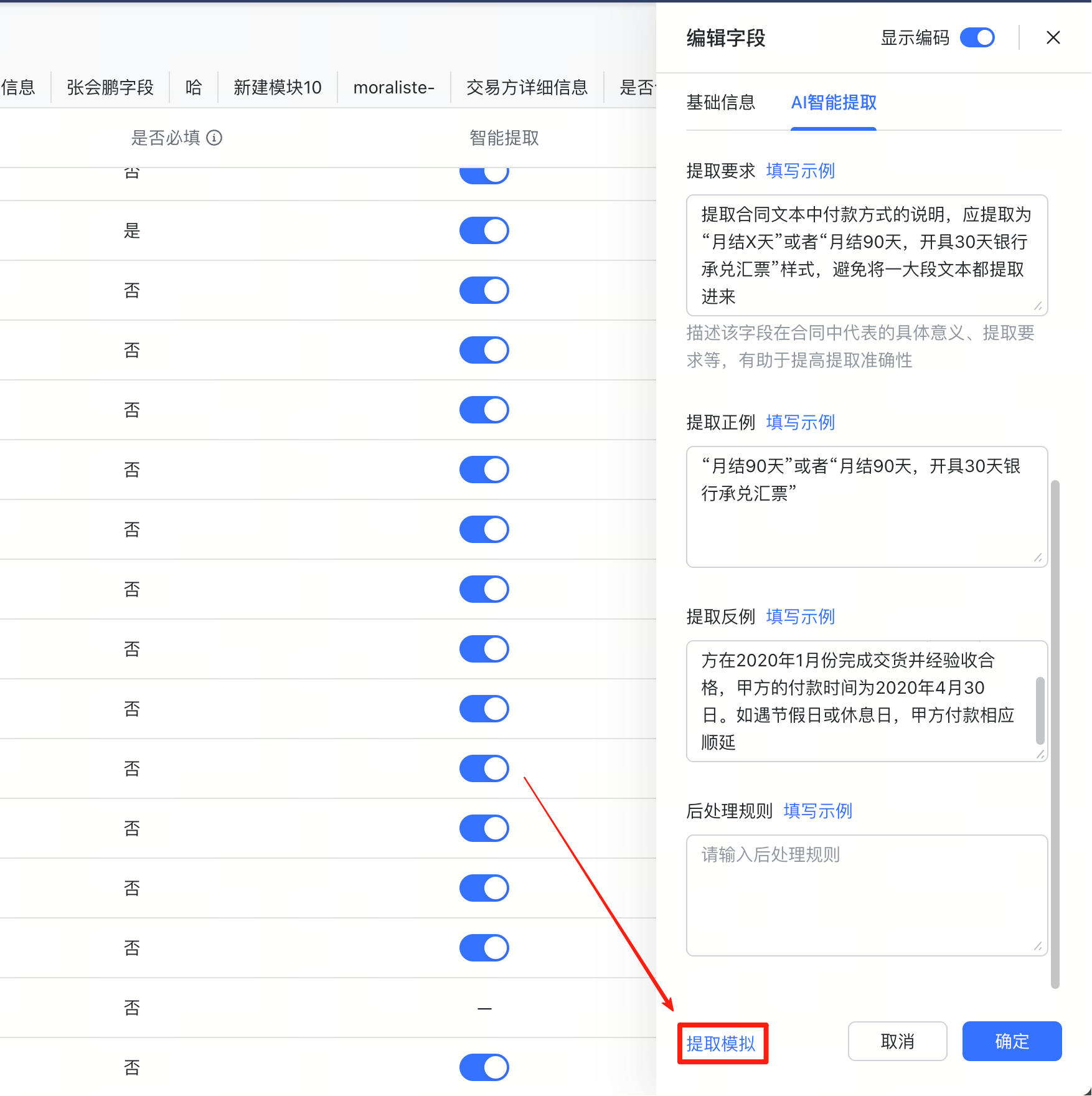Switch to the 新建模块10 tab
The height and width of the screenshot is (1096, 1092).
tap(276, 87)
